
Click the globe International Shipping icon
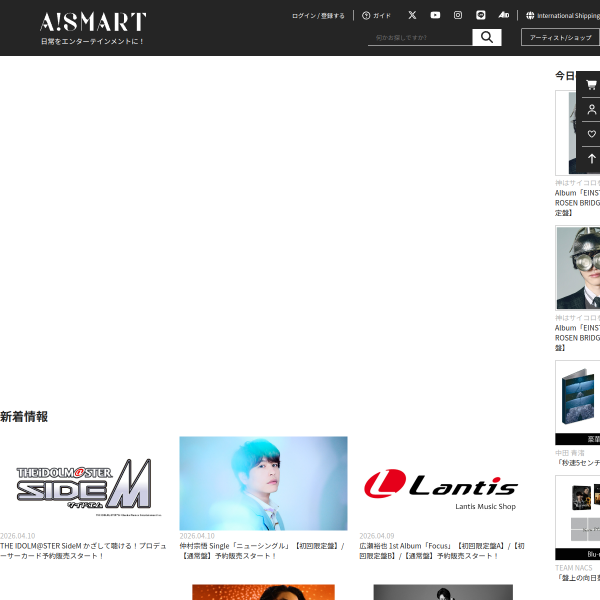coord(530,16)
